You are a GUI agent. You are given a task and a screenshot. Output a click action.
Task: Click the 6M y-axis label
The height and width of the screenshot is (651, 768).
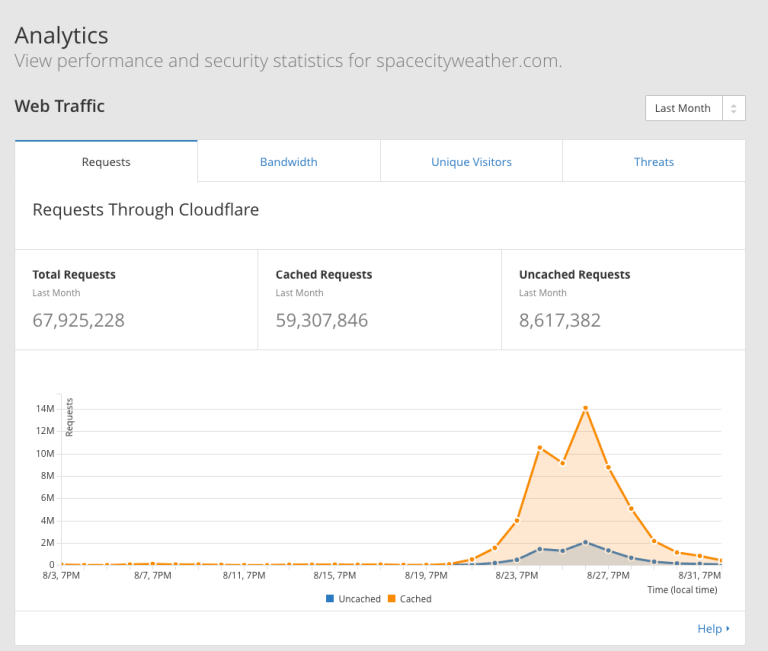pos(48,498)
